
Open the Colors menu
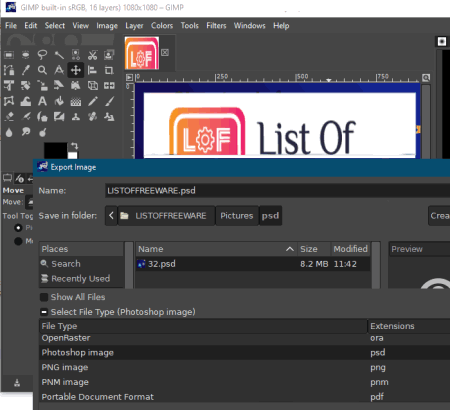[162, 26]
